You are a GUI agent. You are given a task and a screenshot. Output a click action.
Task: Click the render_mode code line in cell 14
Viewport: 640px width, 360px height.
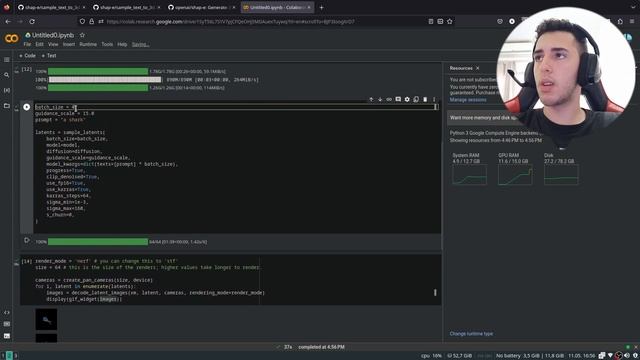106,261
